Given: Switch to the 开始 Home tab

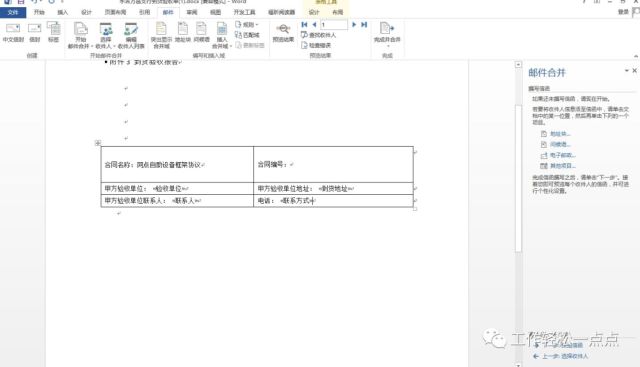Looking at the screenshot, I should [39, 12].
